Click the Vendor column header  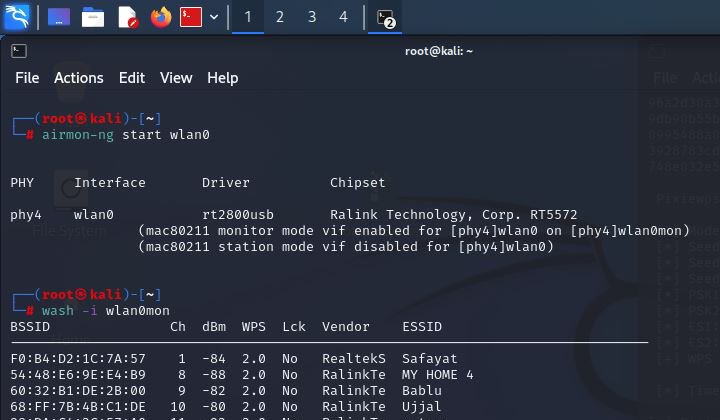click(x=346, y=326)
